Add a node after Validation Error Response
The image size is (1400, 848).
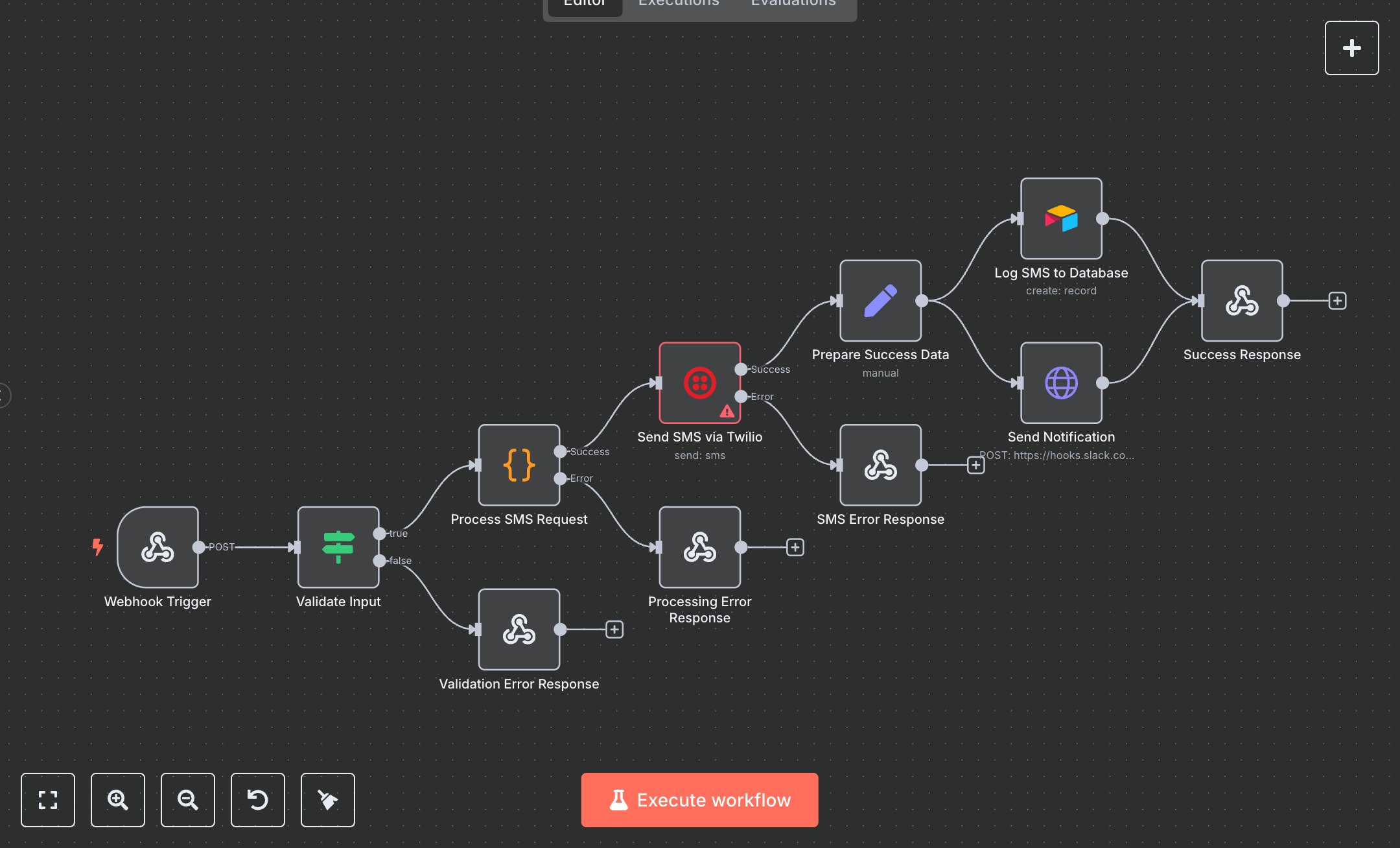coord(614,629)
